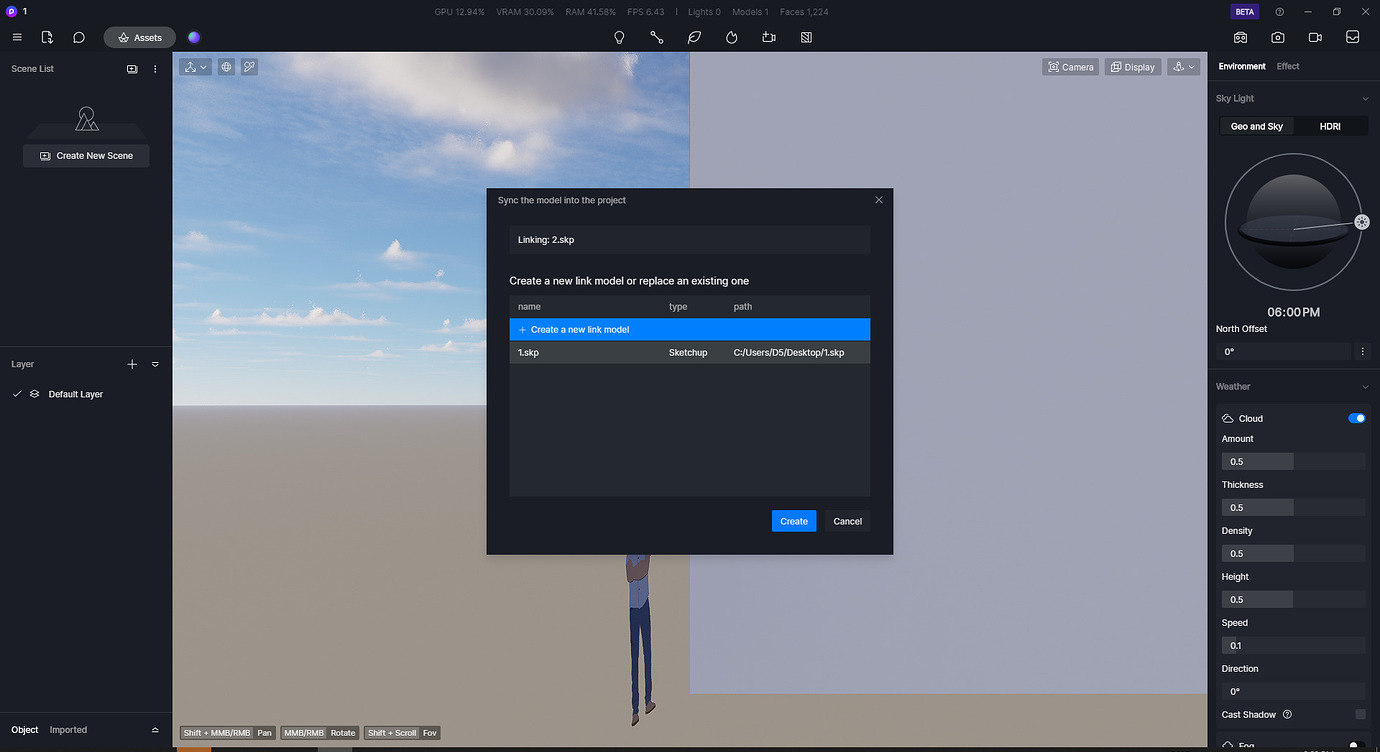The width and height of the screenshot is (1380, 752).
Task: Select the Vegetation (leaf) tool
Action: click(x=694, y=37)
